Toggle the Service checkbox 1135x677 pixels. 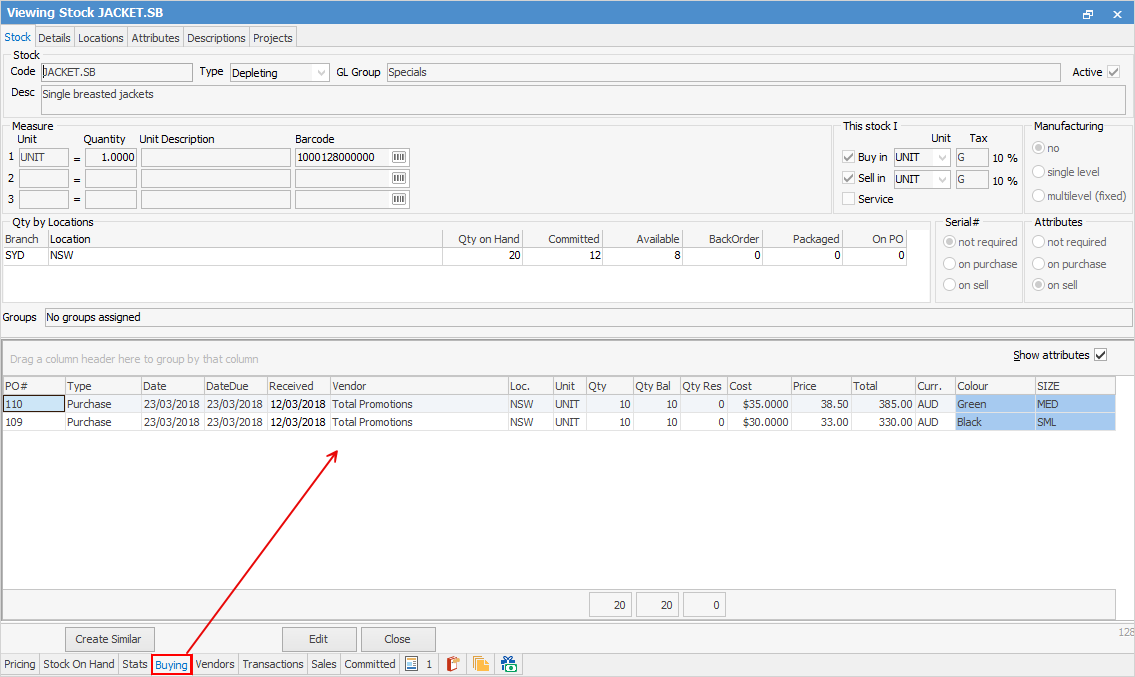tap(849, 199)
